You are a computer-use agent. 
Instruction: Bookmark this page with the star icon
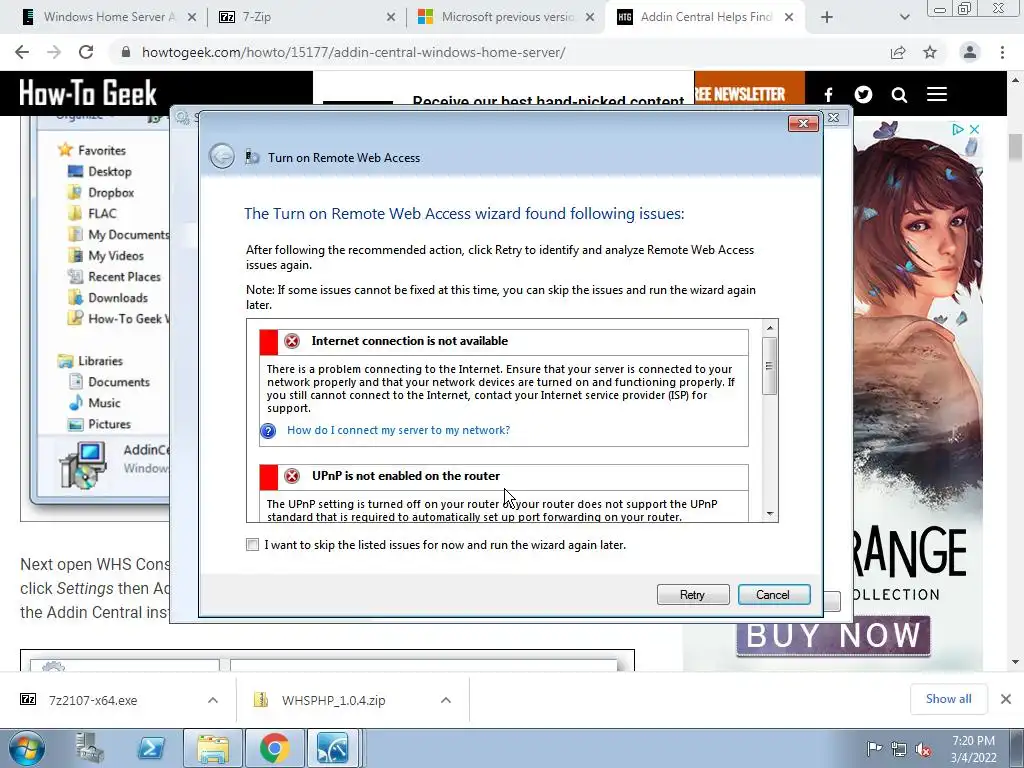tap(930, 52)
